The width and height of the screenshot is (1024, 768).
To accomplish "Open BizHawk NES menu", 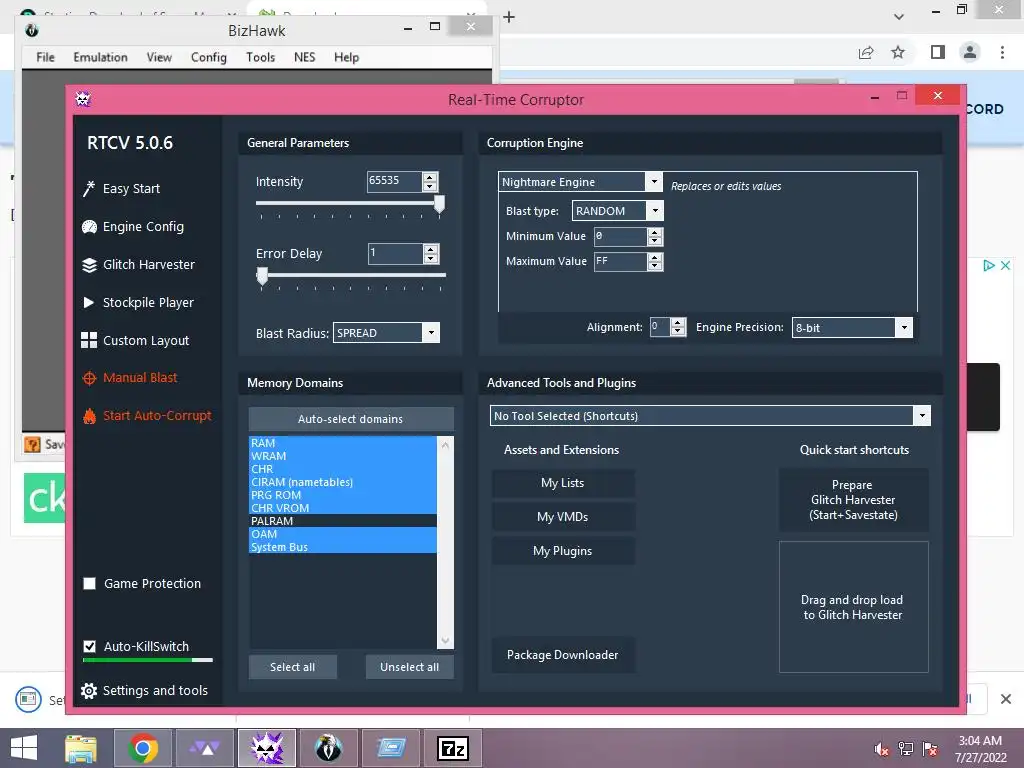I will (305, 57).
